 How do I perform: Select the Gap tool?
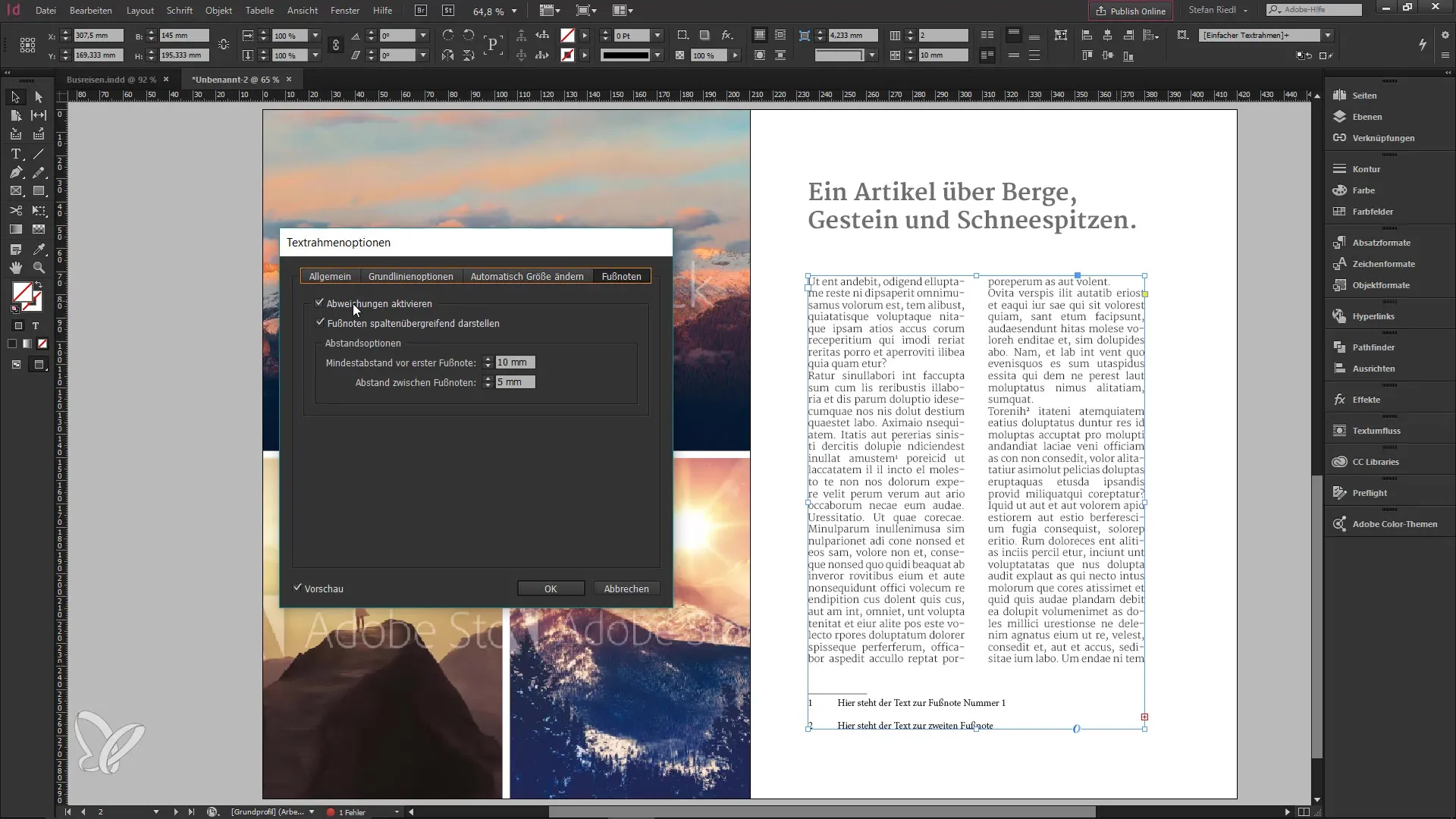click(39, 115)
